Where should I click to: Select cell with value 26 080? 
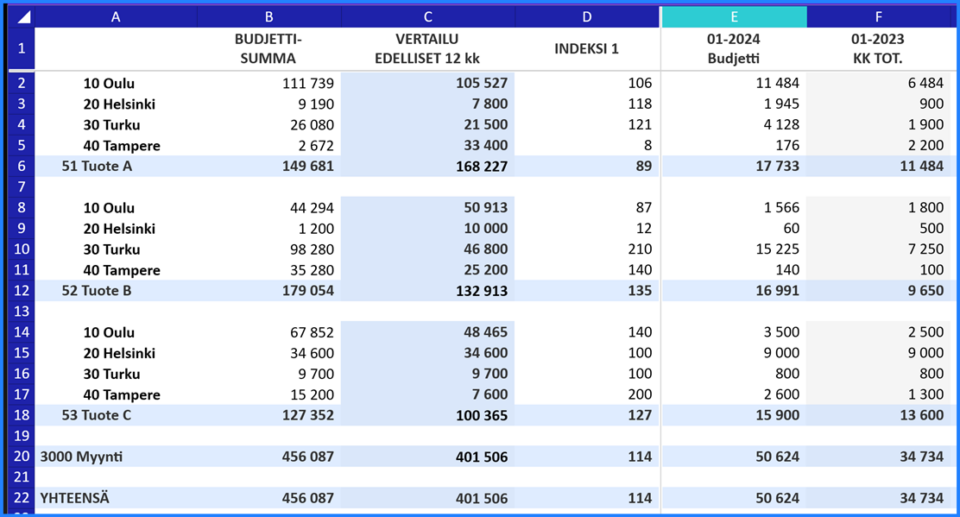[269, 124]
